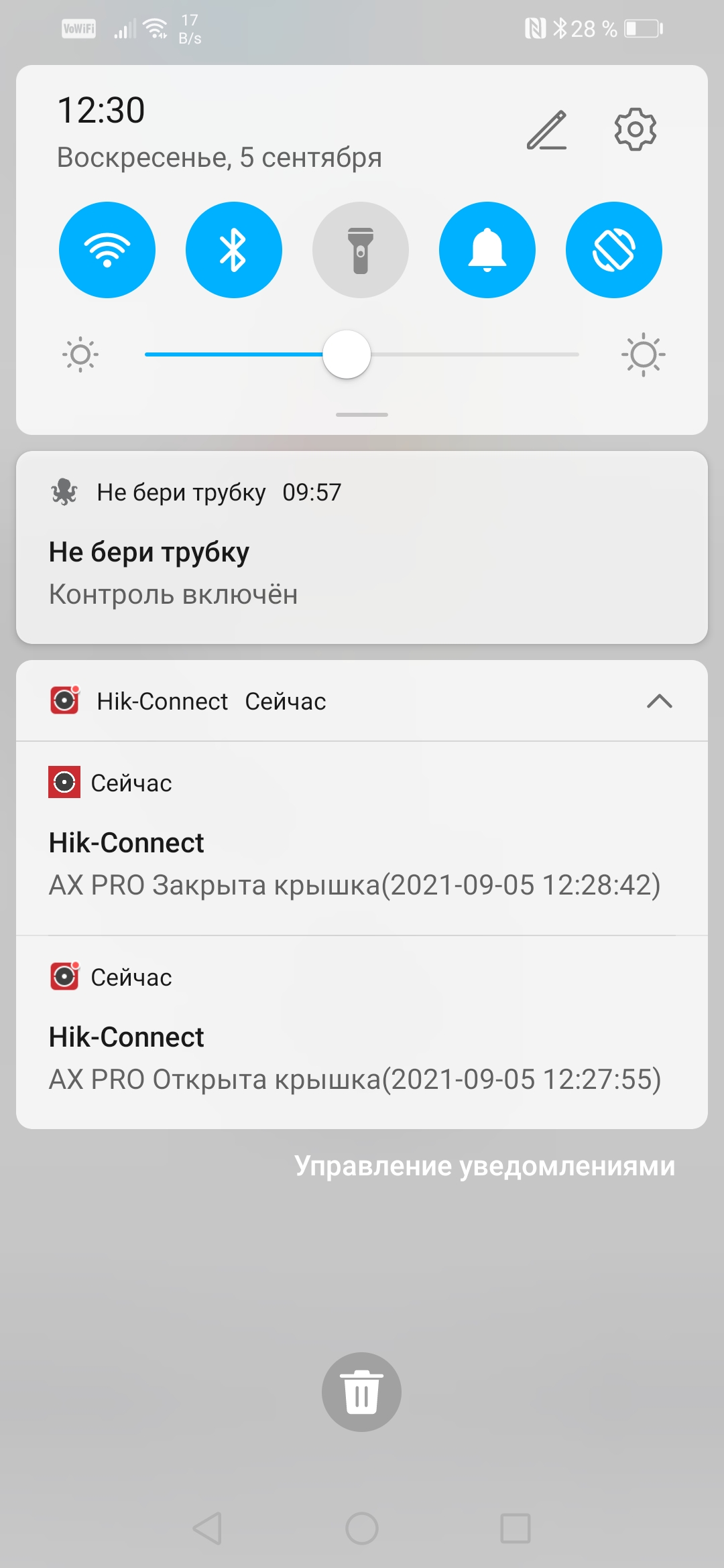Screen dimensions: 724x1568
Task: Turn off the Wi-Fi toggle
Action: (107, 250)
